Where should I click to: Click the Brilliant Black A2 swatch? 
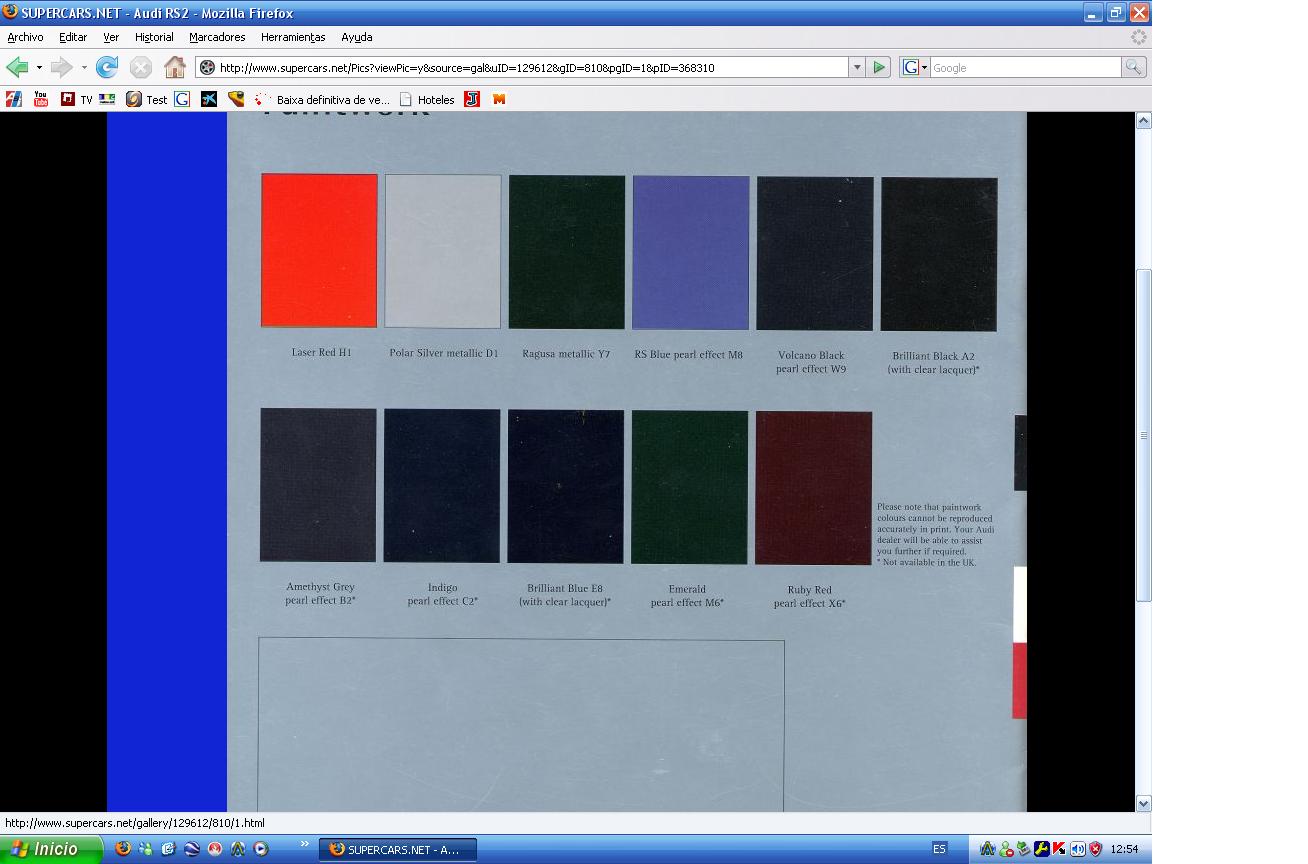click(939, 254)
